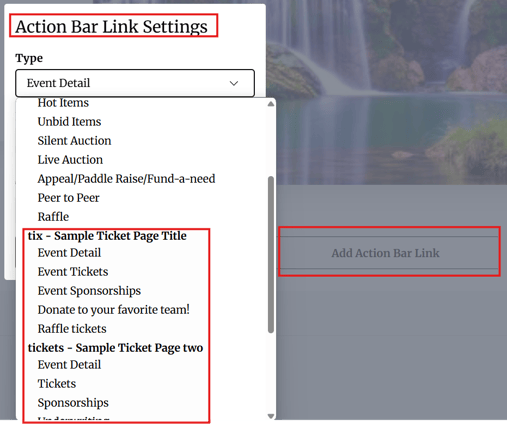This screenshot has height=424, width=507.
Task: Choose Event Tickets option
Action: click(x=73, y=272)
